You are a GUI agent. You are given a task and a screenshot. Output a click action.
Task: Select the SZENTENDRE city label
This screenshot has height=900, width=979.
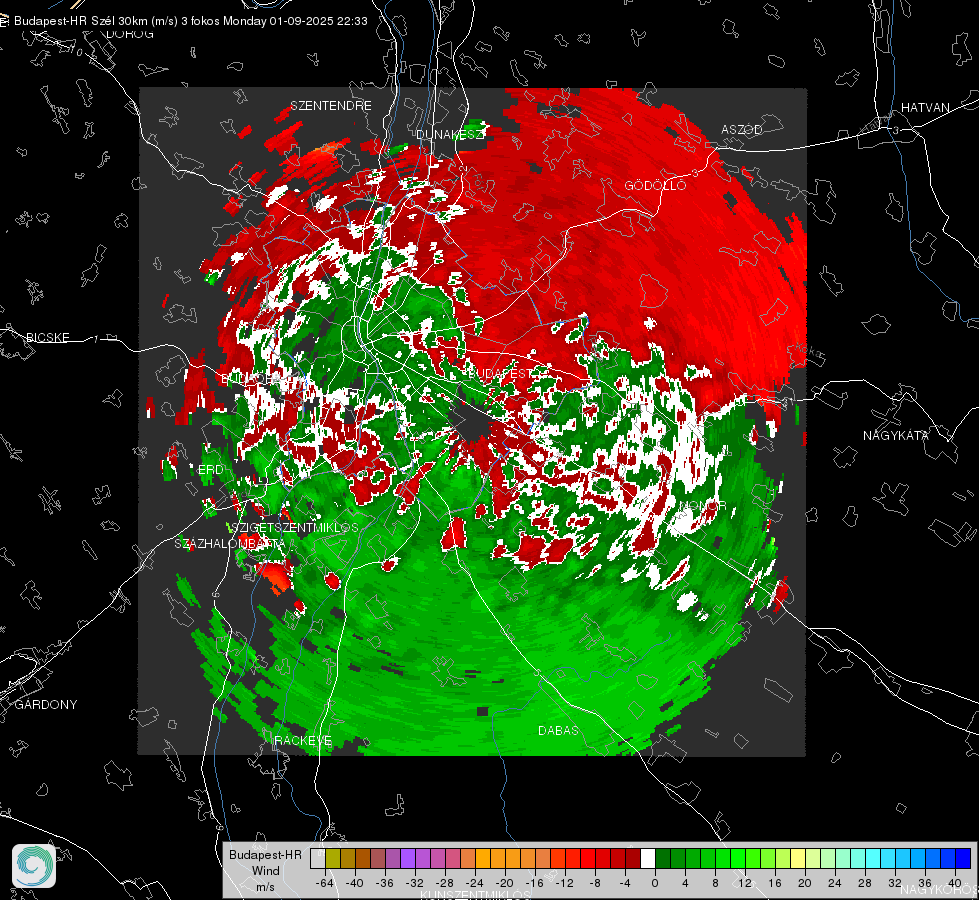pyautogui.click(x=331, y=106)
